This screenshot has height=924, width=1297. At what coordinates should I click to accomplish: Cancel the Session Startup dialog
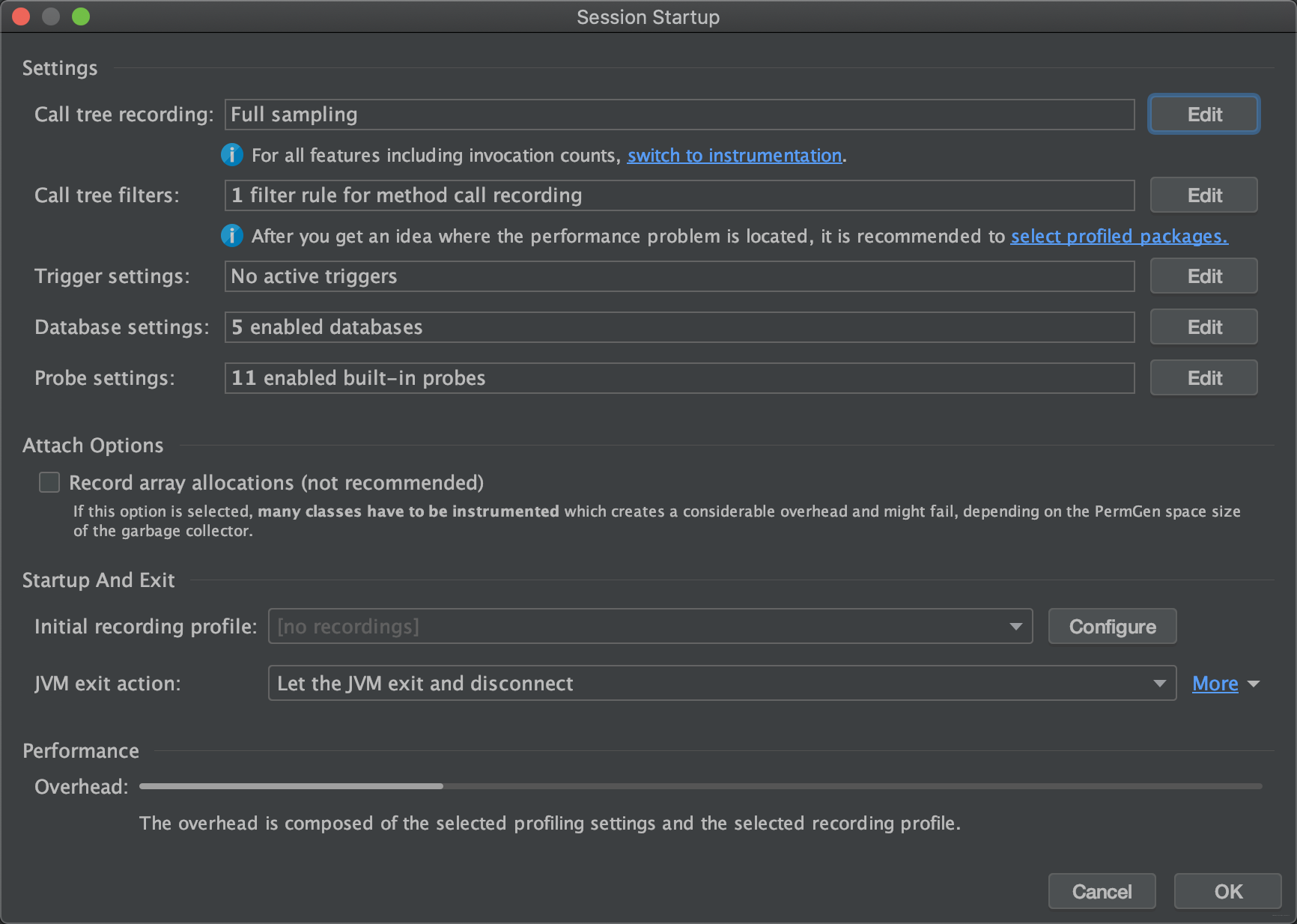click(1102, 891)
